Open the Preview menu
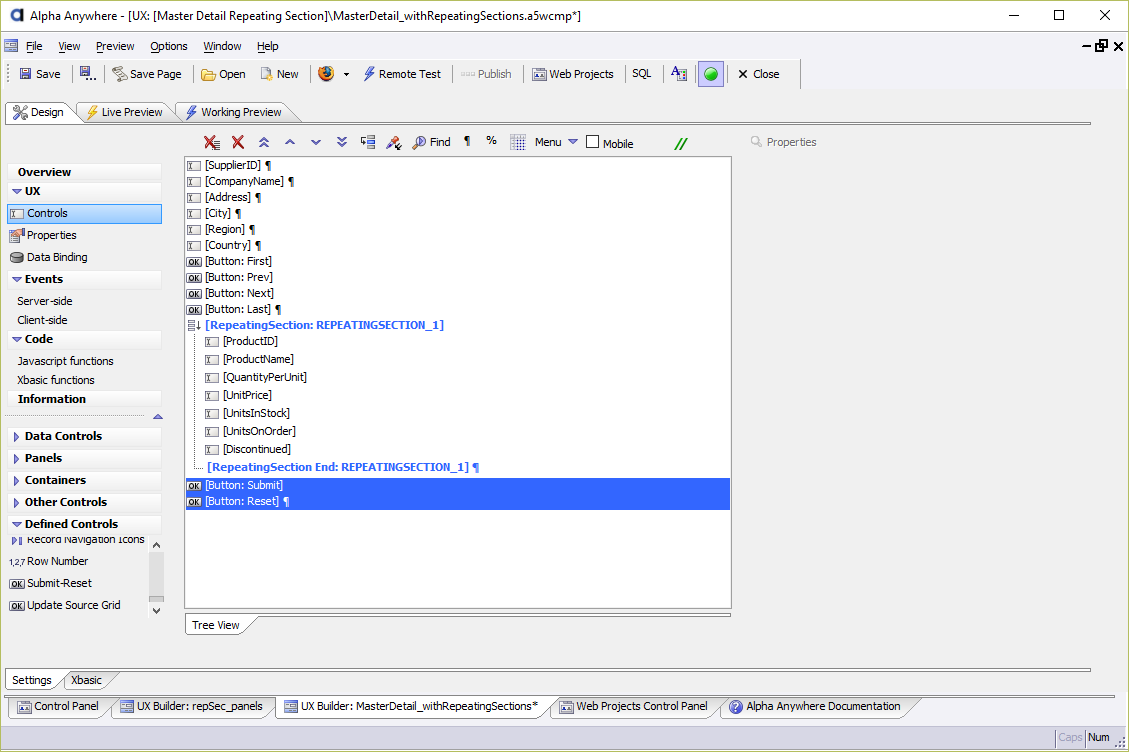The image size is (1129, 752). (x=115, y=46)
